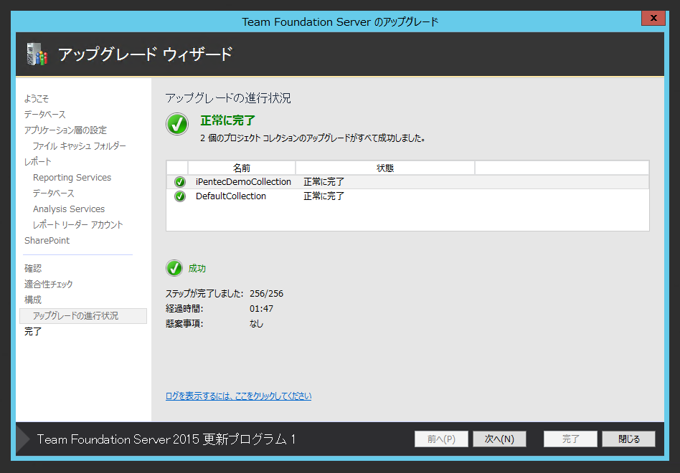Click the Team Foundation Server 2015 footer text
The width and height of the screenshot is (680, 473).
pyautogui.click(x=166, y=439)
